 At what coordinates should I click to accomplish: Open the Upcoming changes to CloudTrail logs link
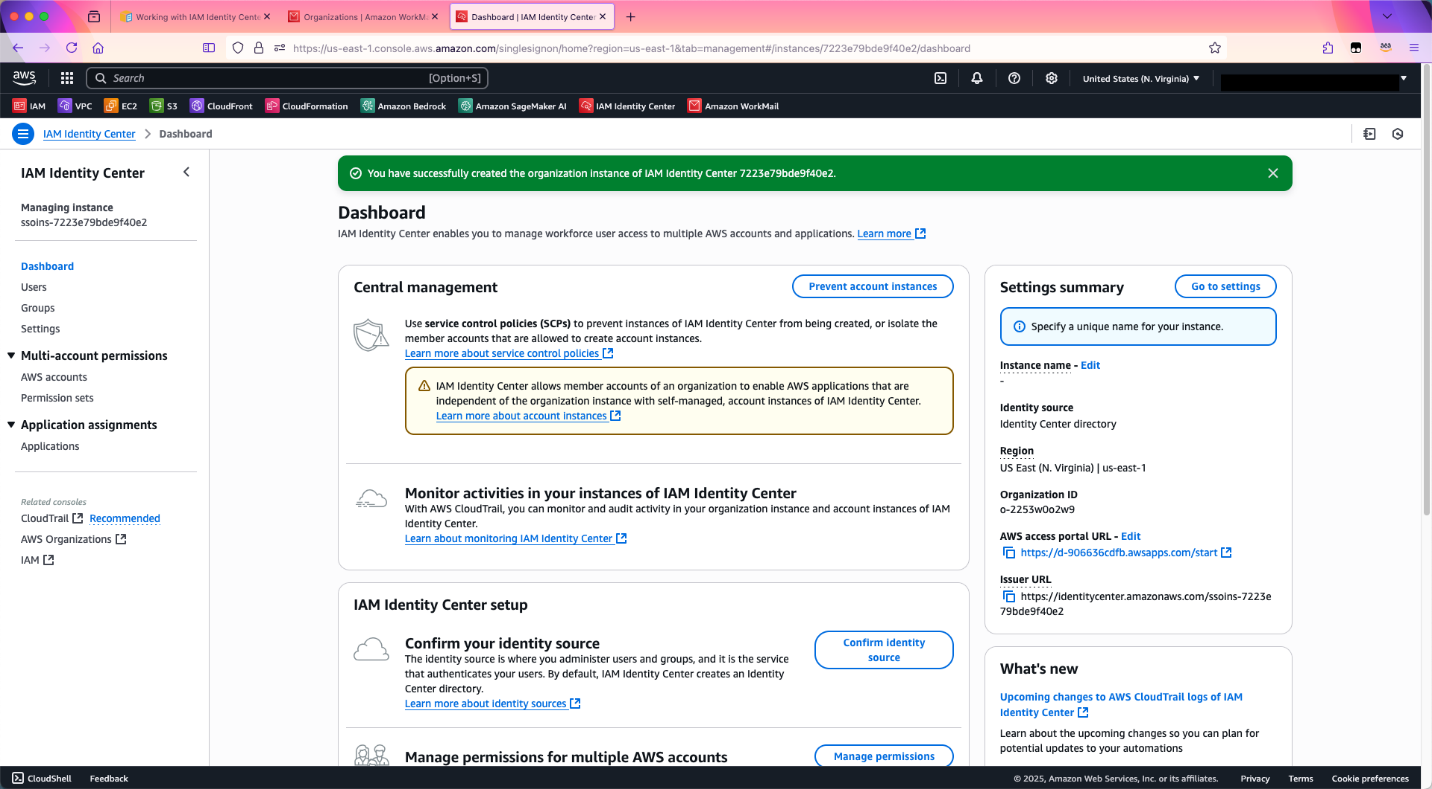click(1121, 705)
